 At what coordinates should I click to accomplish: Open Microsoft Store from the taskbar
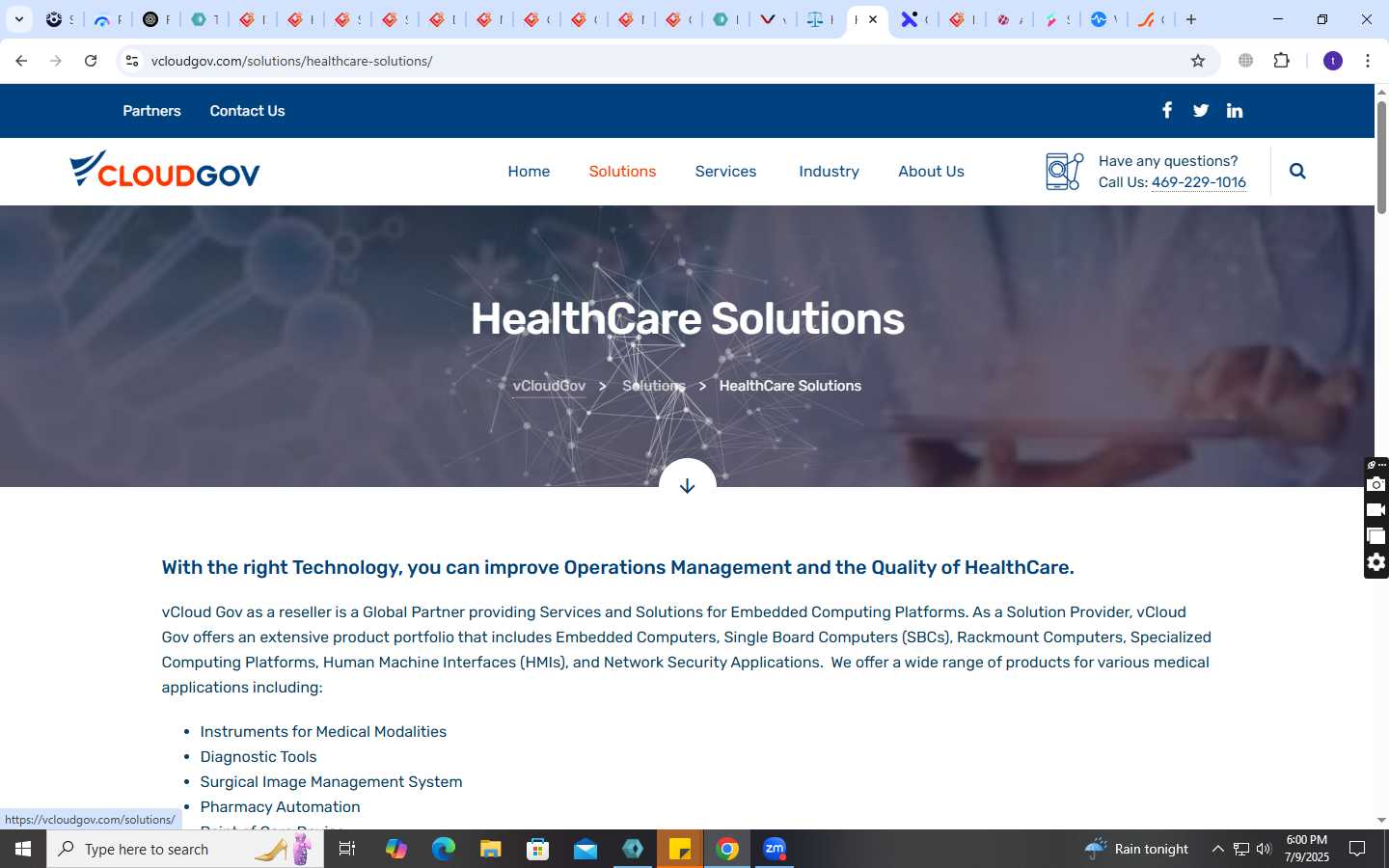(538, 849)
